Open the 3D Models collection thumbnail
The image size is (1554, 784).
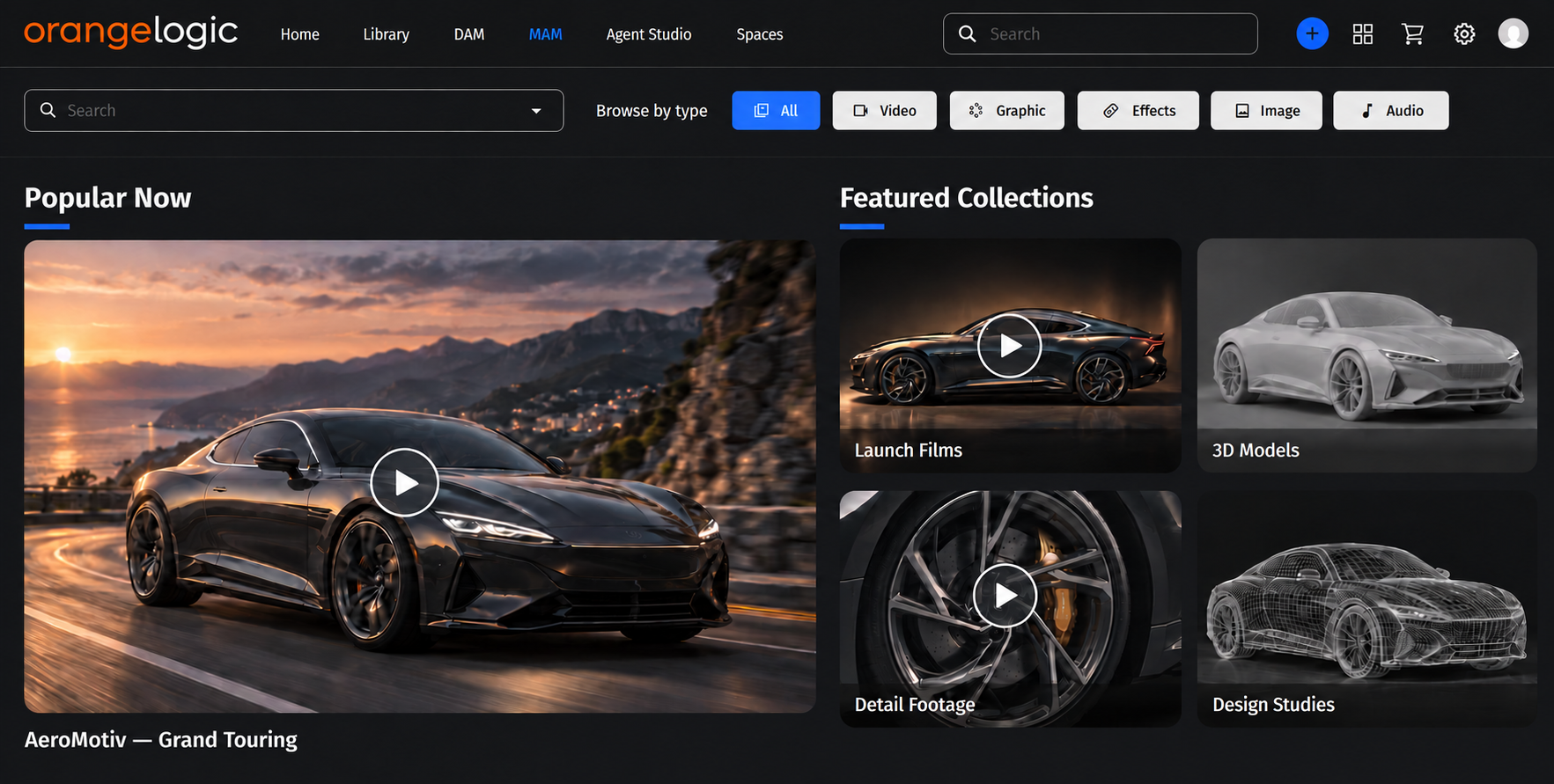click(x=1366, y=355)
